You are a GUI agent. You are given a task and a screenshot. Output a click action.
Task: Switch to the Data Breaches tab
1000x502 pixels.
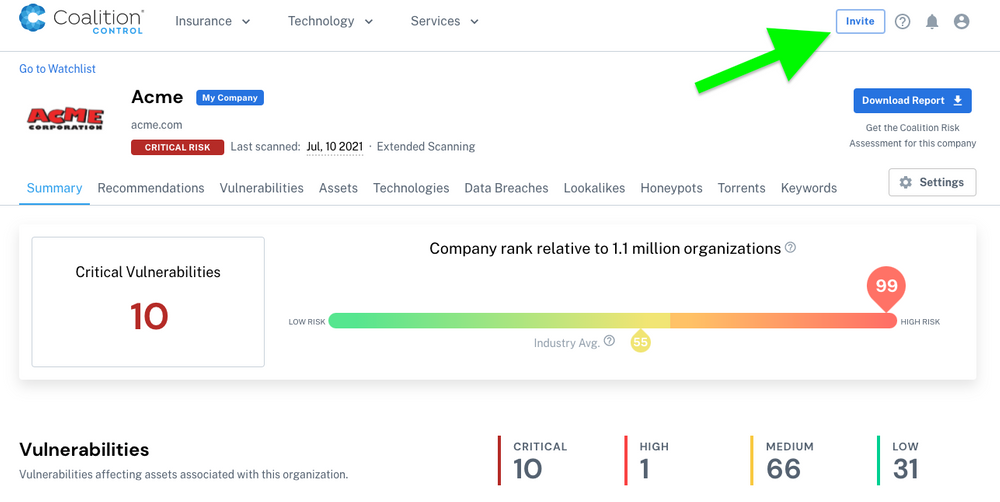506,188
